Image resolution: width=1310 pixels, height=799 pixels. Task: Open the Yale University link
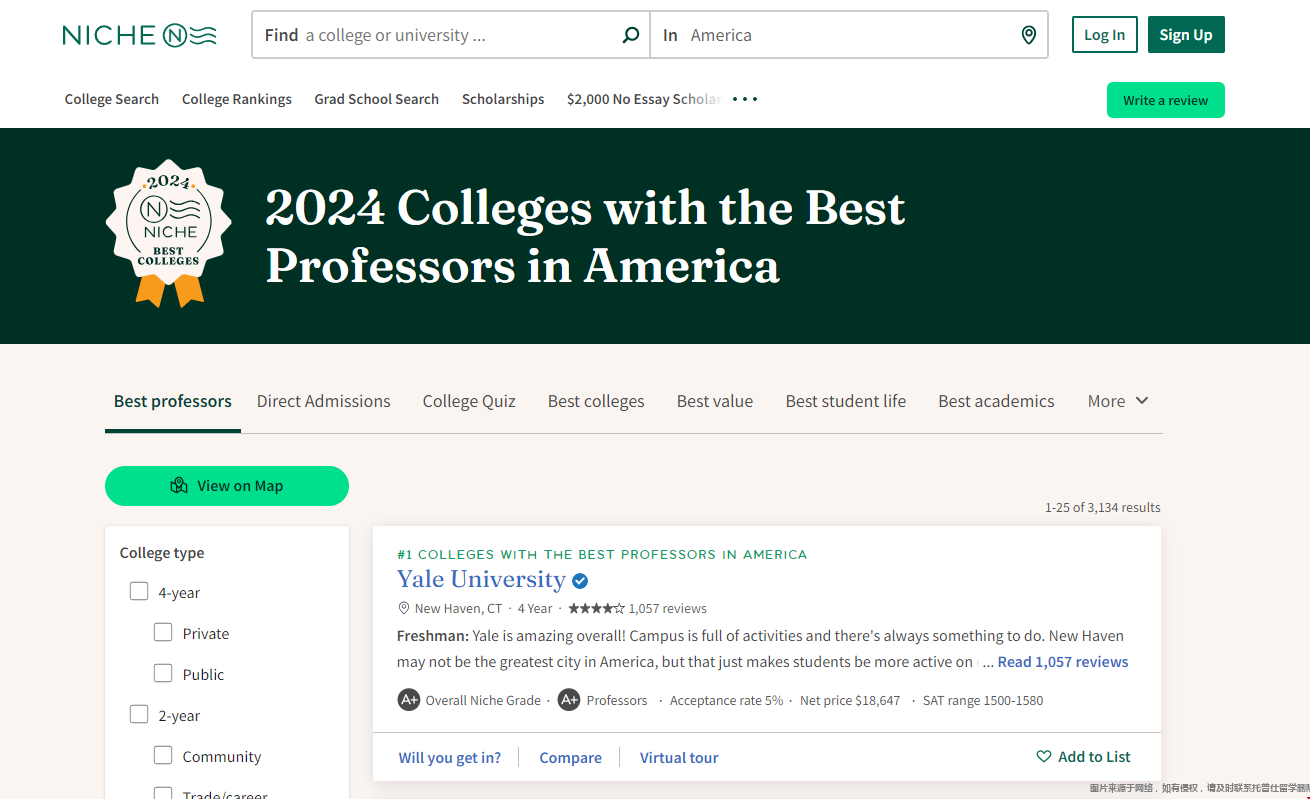[481, 579]
